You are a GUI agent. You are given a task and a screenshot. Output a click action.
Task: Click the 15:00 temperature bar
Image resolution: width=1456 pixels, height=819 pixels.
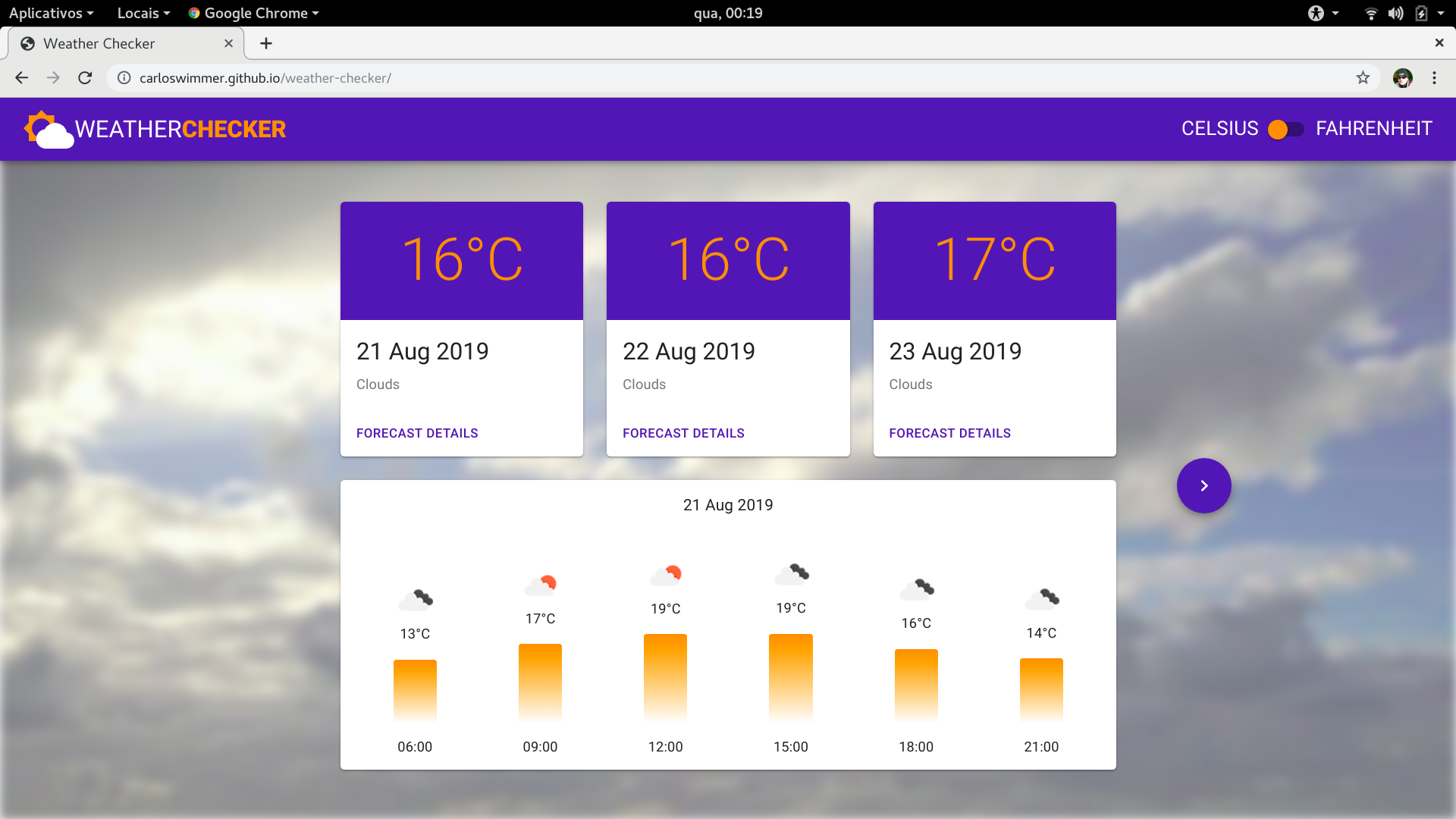790,676
